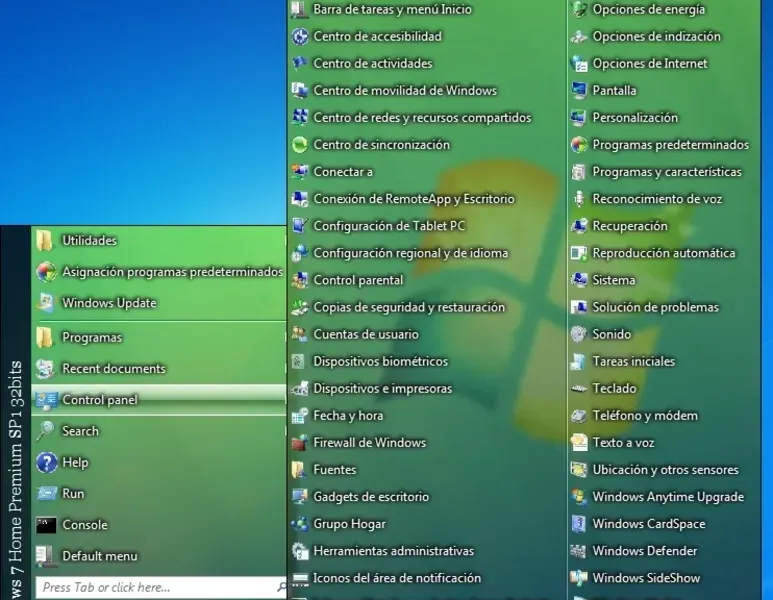Click the Windows CardSpace icon

point(579,524)
